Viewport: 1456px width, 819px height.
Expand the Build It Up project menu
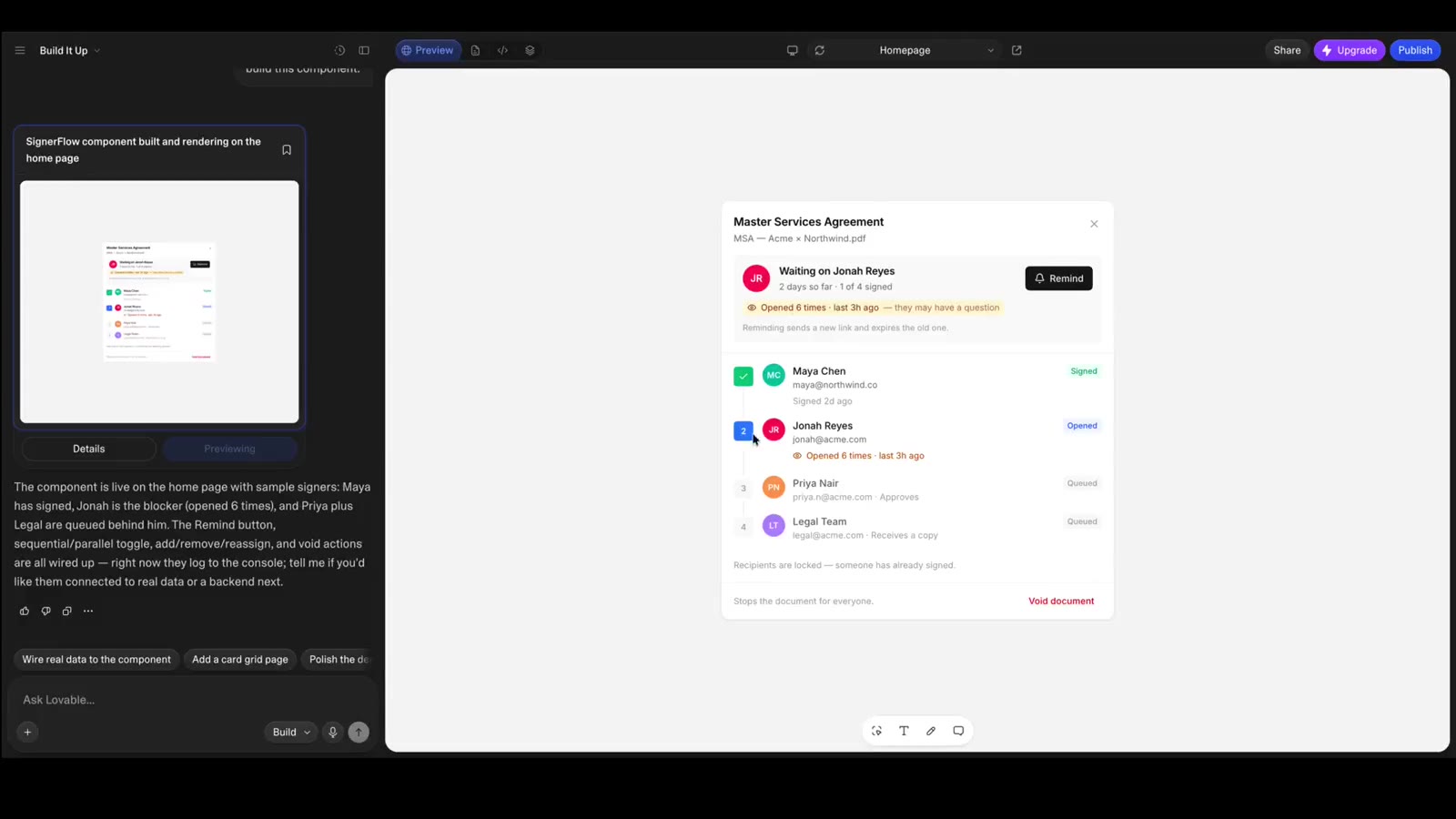(70, 51)
